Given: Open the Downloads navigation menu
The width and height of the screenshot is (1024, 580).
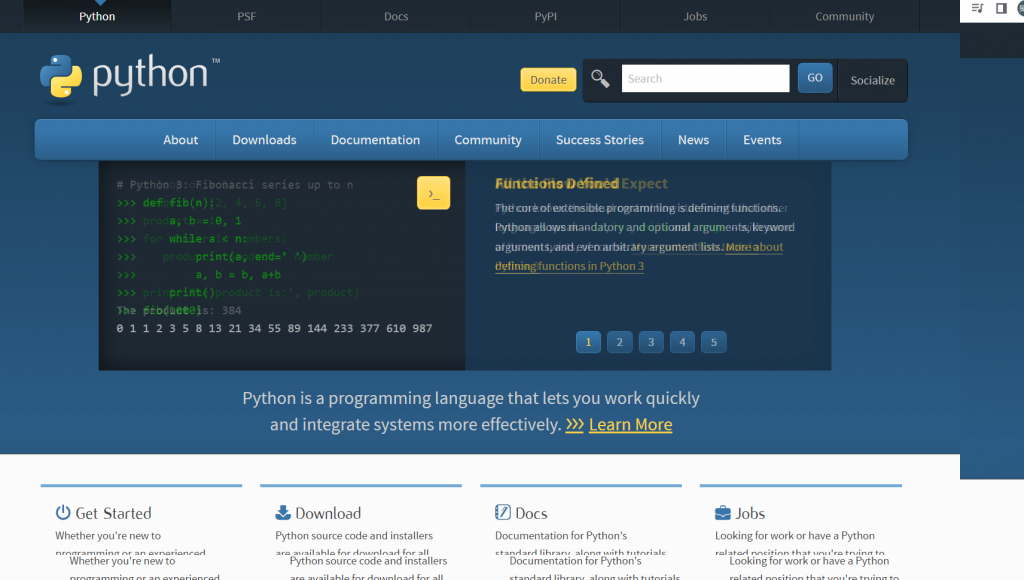Looking at the screenshot, I should pos(264,140).
